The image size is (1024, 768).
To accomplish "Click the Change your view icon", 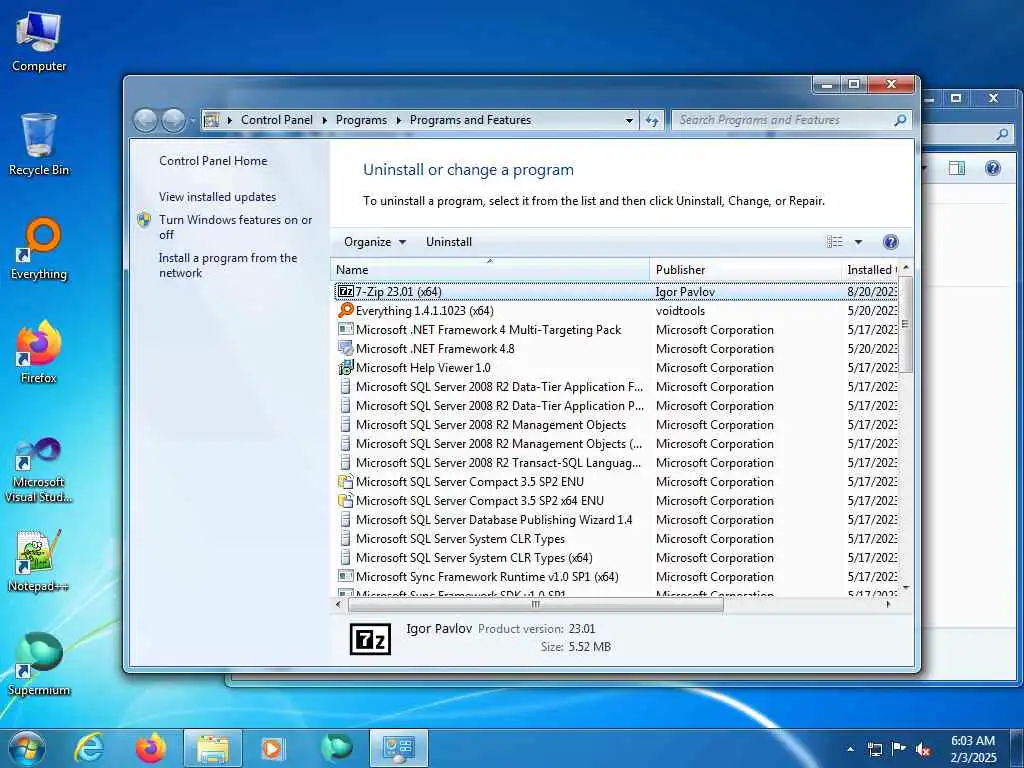I will click(x=835, y=242).
